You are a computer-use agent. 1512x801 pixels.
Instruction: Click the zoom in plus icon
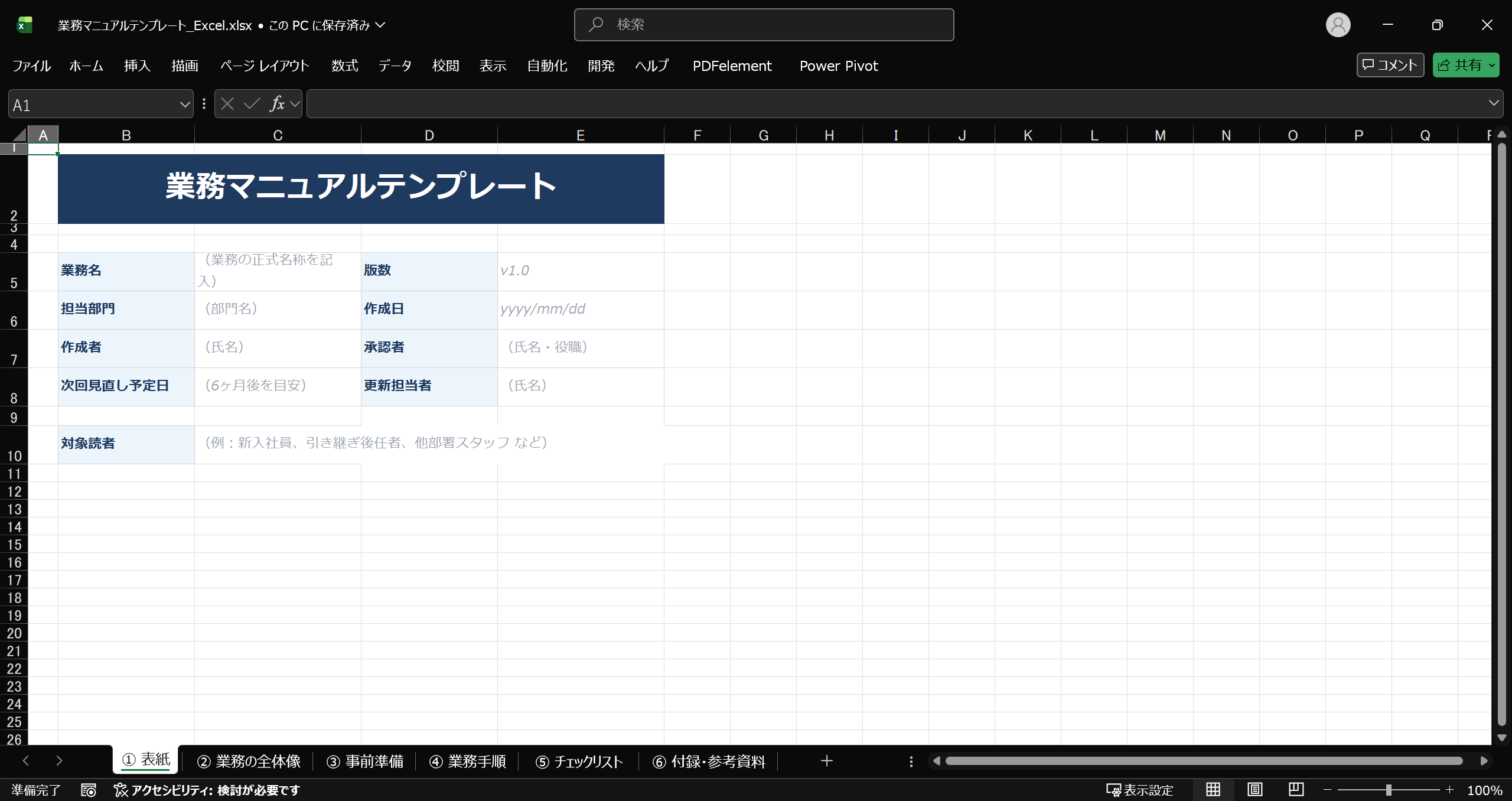[1449, 790]
